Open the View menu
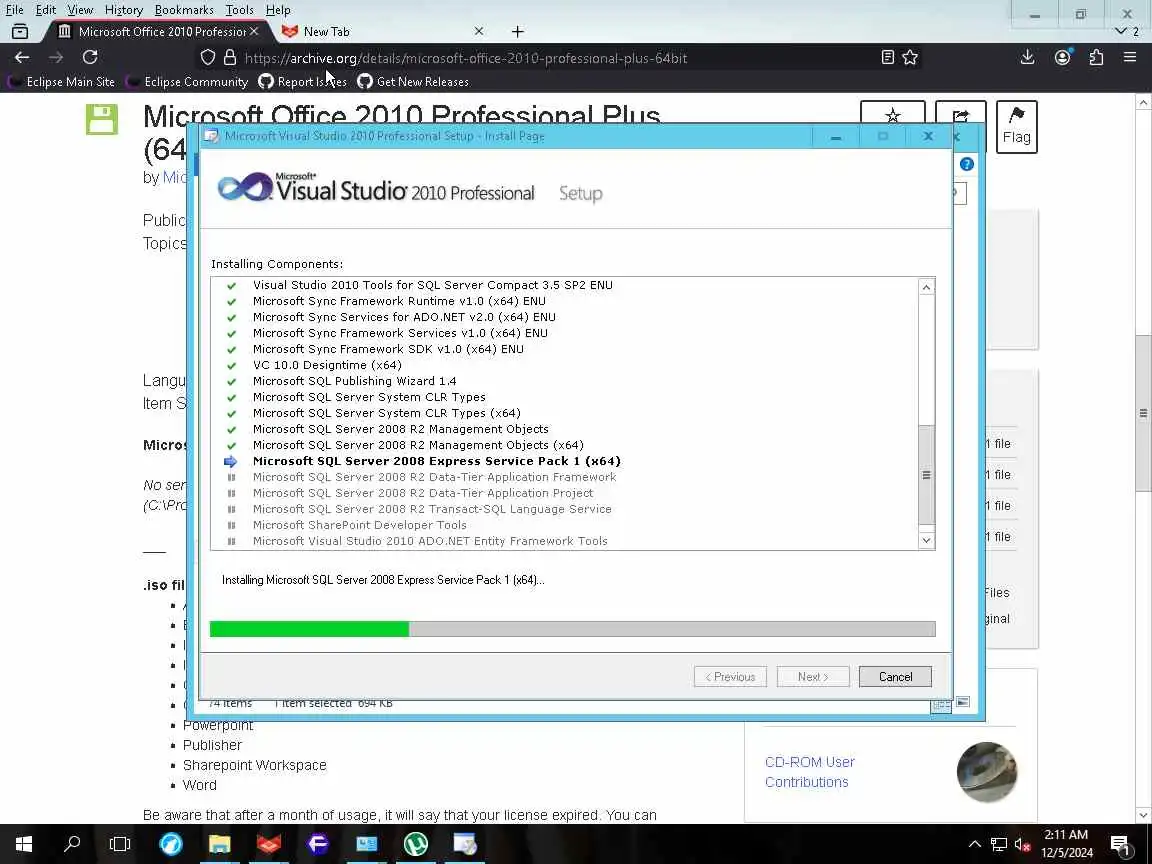1152x864 pixels. pyautogui.click(x=80, y=10)
